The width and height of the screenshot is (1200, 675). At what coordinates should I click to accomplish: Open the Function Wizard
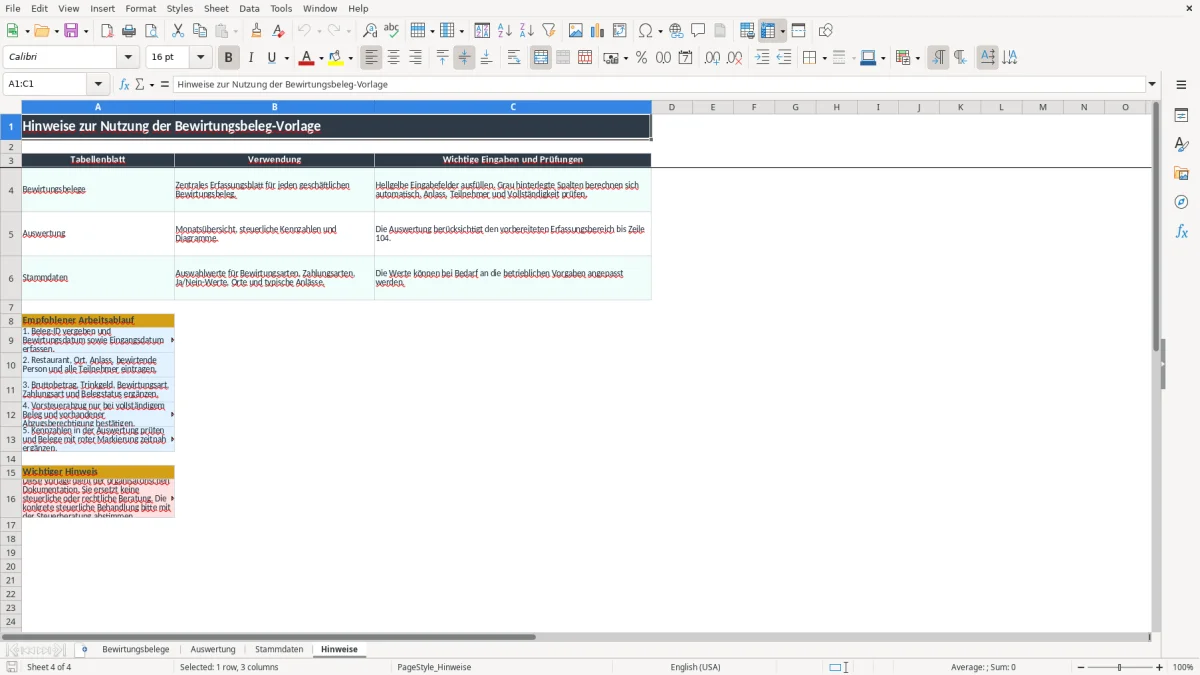tap(125, 84)
